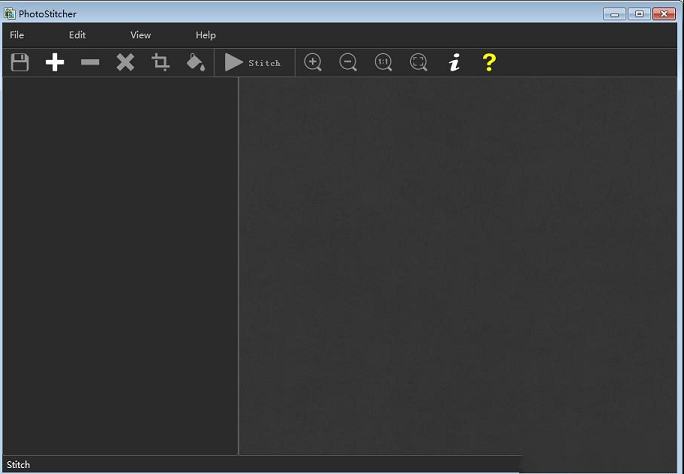Image resolution: width=684 pixels, height=474 pixels.
Task: Open the Edit menu
Action: [77, 35]
